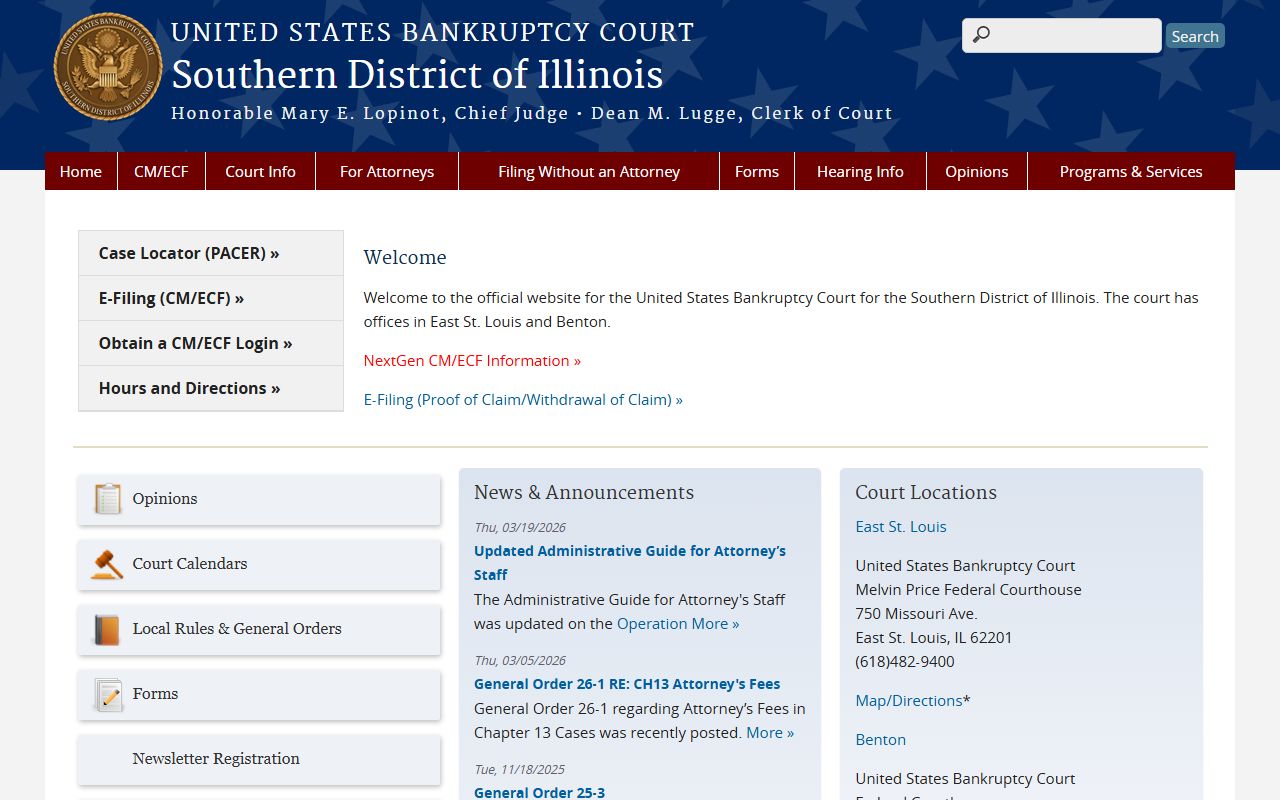Viewport: 1280px width, 800px height.
Task: Open the Court Info menu
Action: [260, 171]
